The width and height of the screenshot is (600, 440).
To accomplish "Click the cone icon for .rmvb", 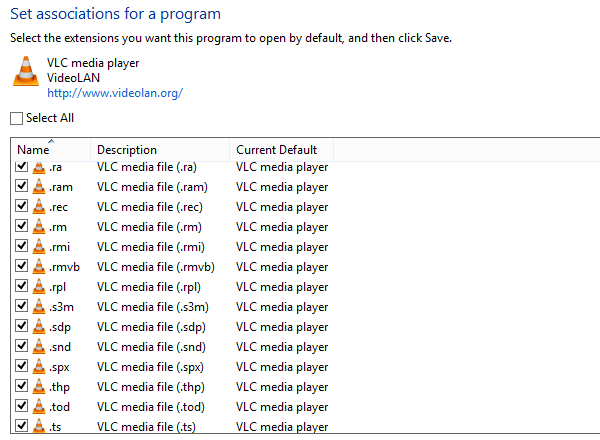I will (39, 266).
